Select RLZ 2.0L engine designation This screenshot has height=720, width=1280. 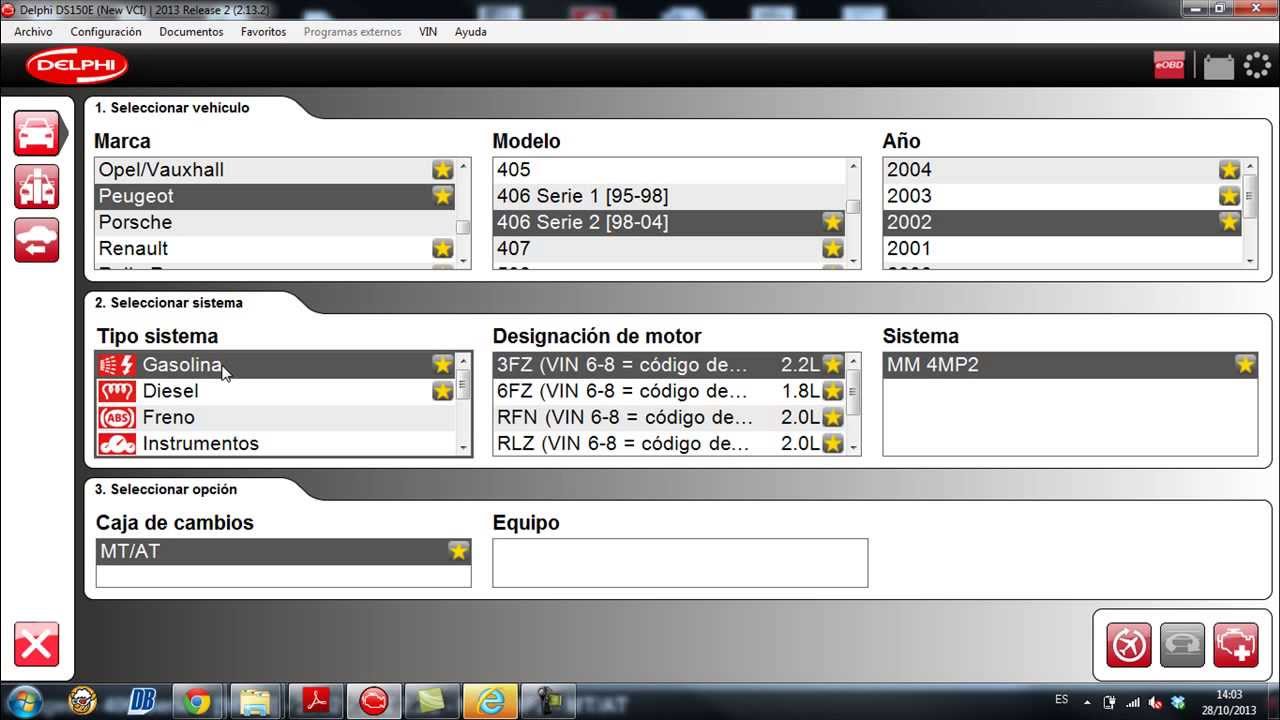coord(669,443)
